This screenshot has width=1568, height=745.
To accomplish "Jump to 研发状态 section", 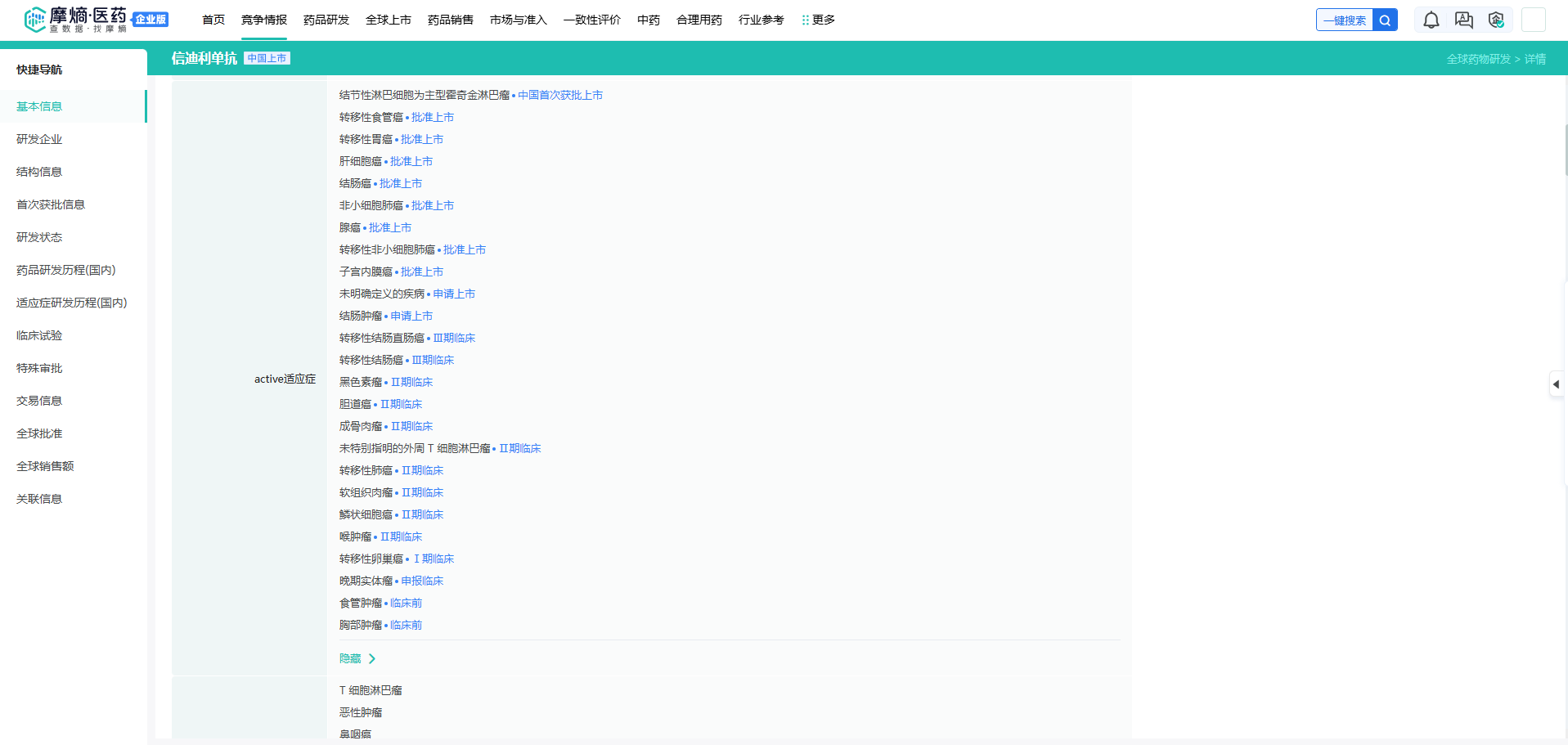I will (39, 237).
